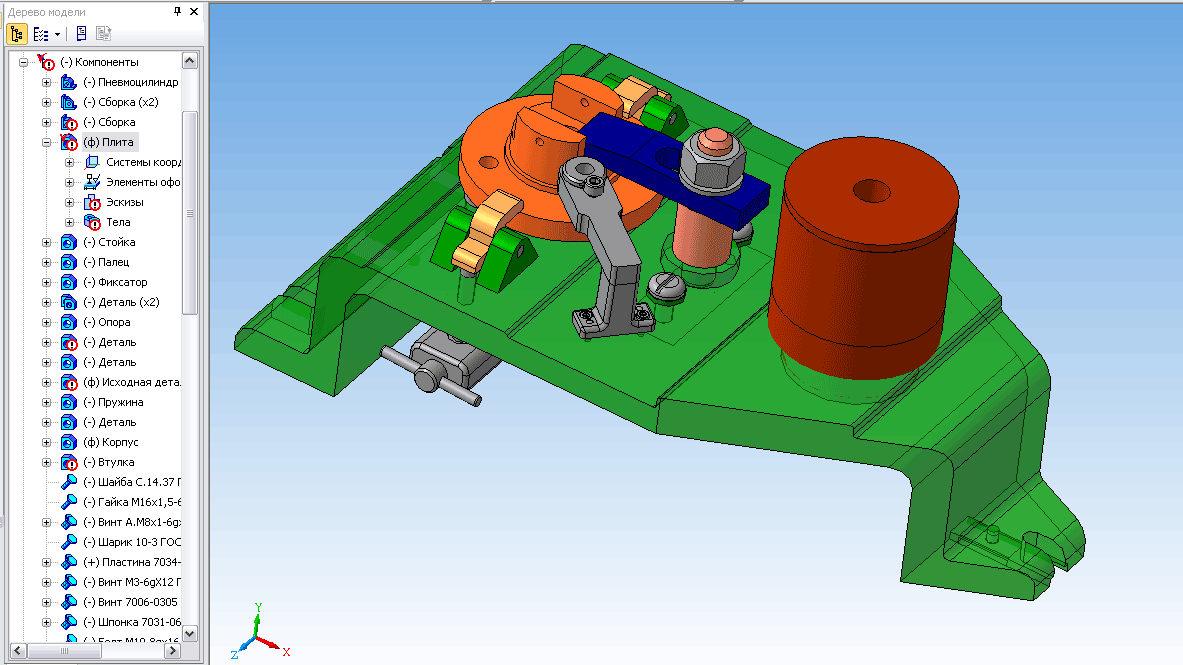This screenshot has width=1183, height=665.
Task: Click the Исходная деталь icon with warning
Action: 69,382
